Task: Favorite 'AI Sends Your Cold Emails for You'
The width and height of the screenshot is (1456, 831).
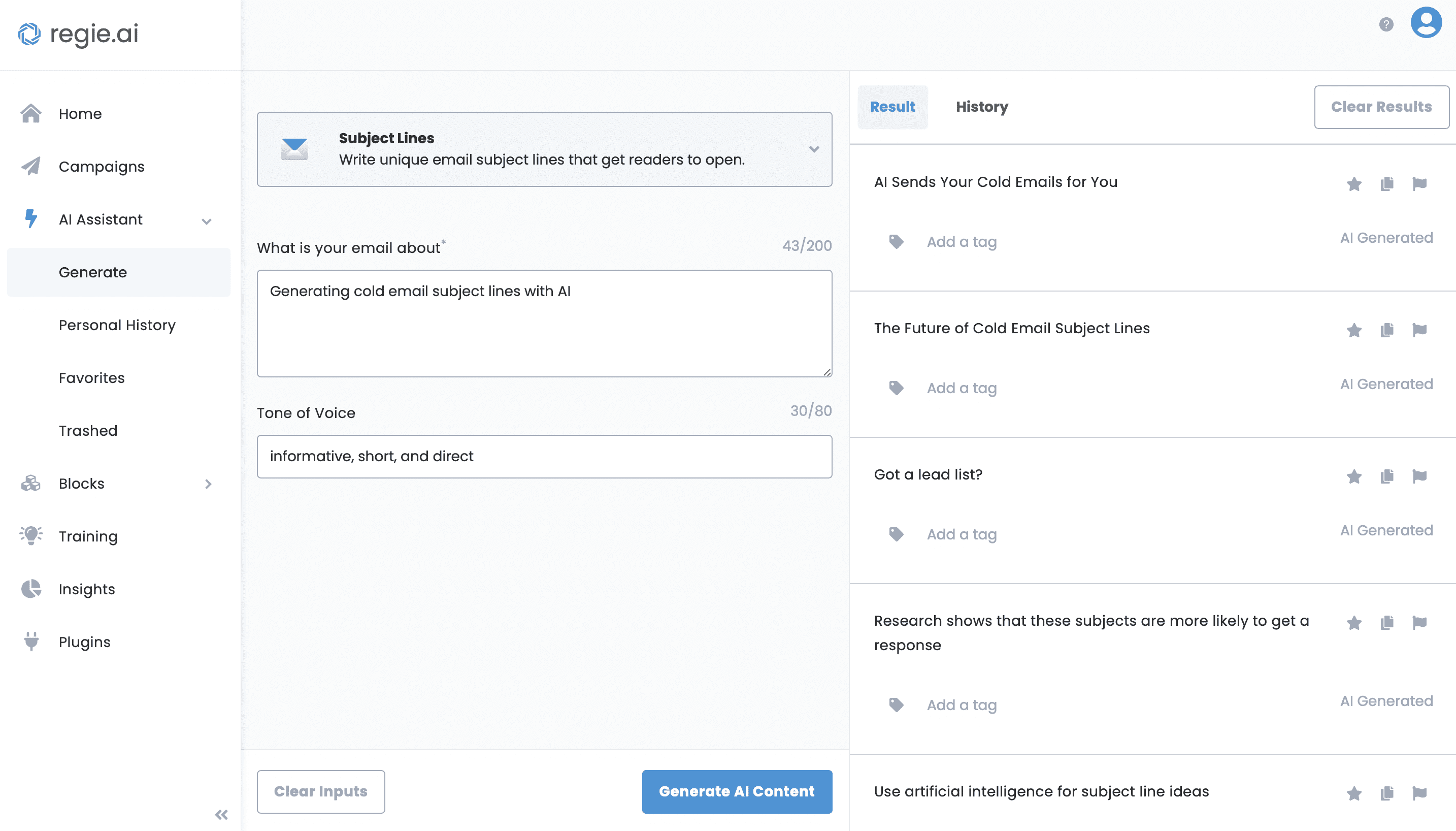Action: (1353, 184)
